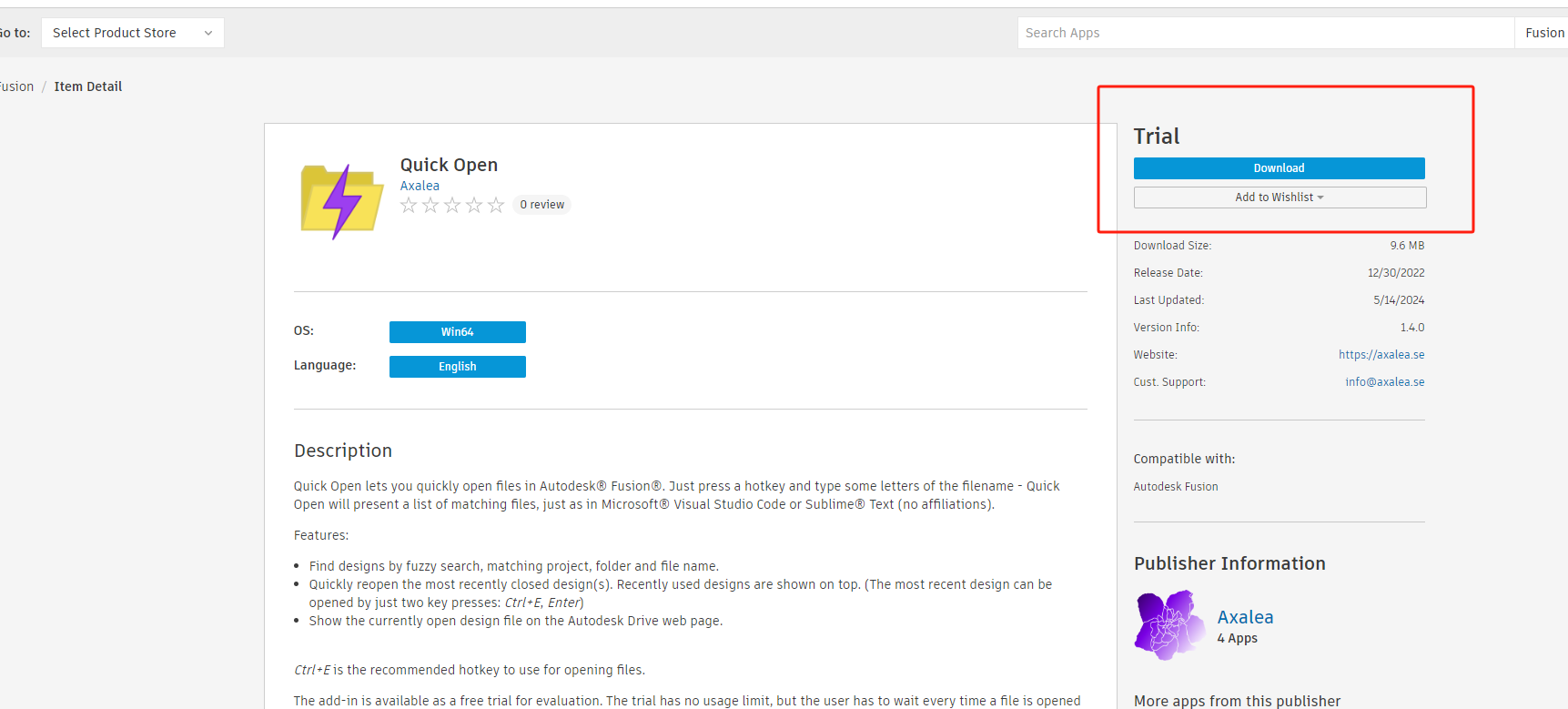The height and width of the screenshot is (709, 1568).
Task: Click the Axalea purple flower publisher logo
Action: [x=1170, y=624]
